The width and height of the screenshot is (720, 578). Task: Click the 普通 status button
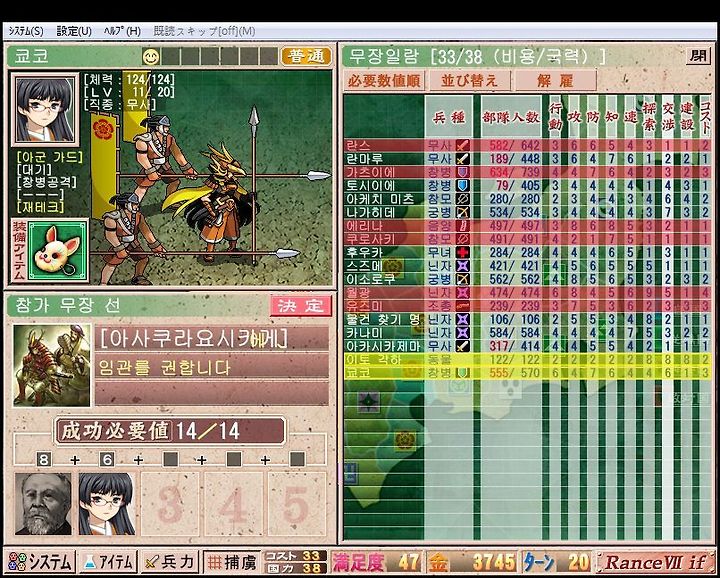point(306,57)
